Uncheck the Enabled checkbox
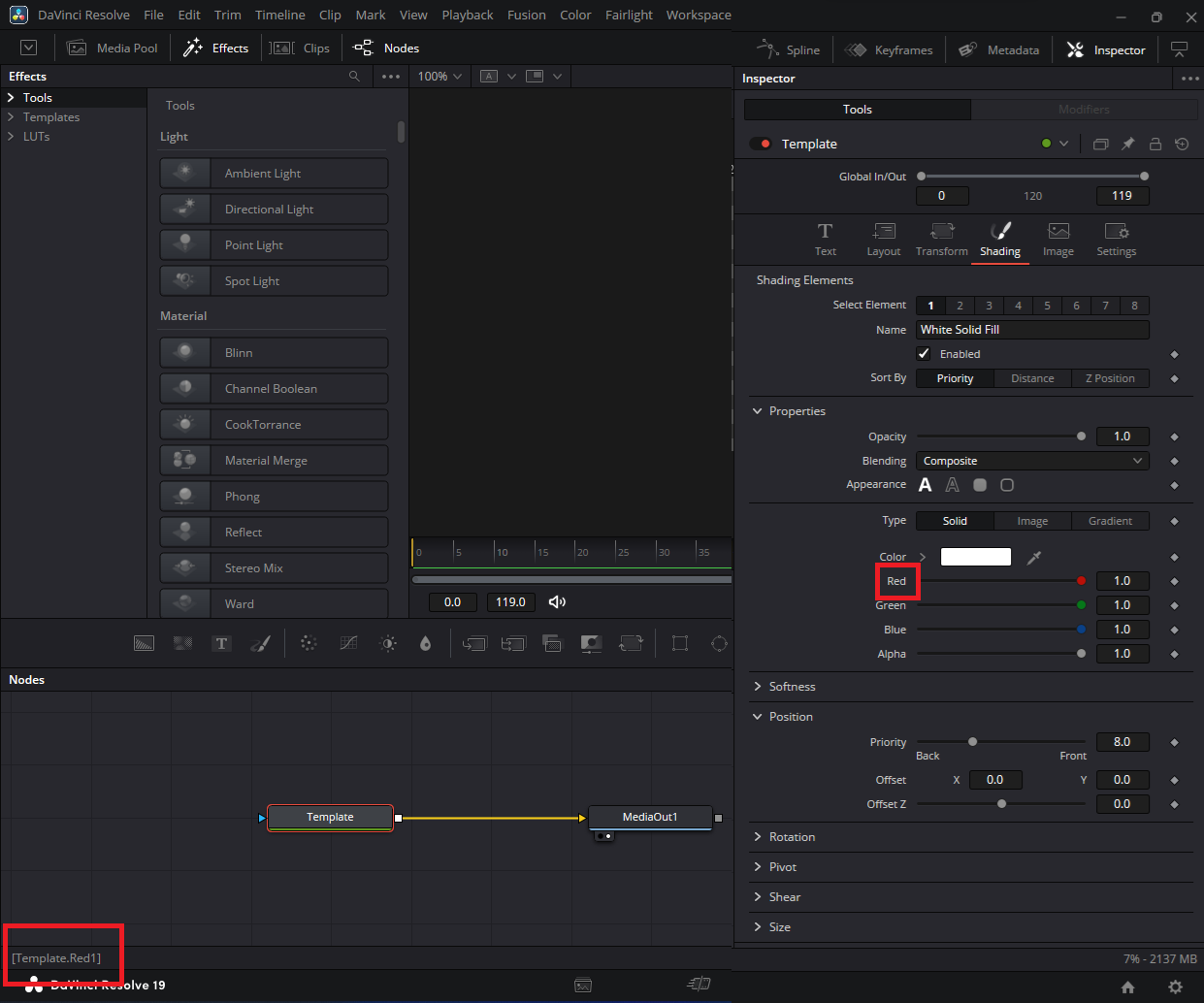The width and height of the screenshot is (1204, 1003). tap(924, 354)
